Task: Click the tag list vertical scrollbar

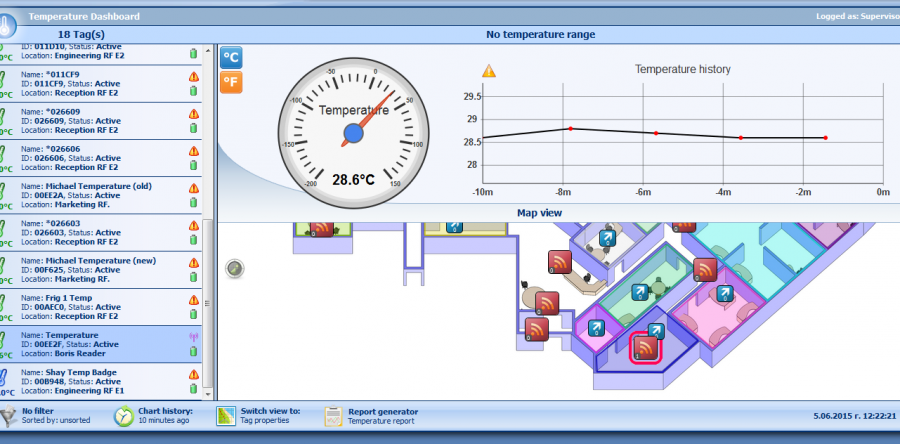Action: pyautogui.click(x=208, y=303)
